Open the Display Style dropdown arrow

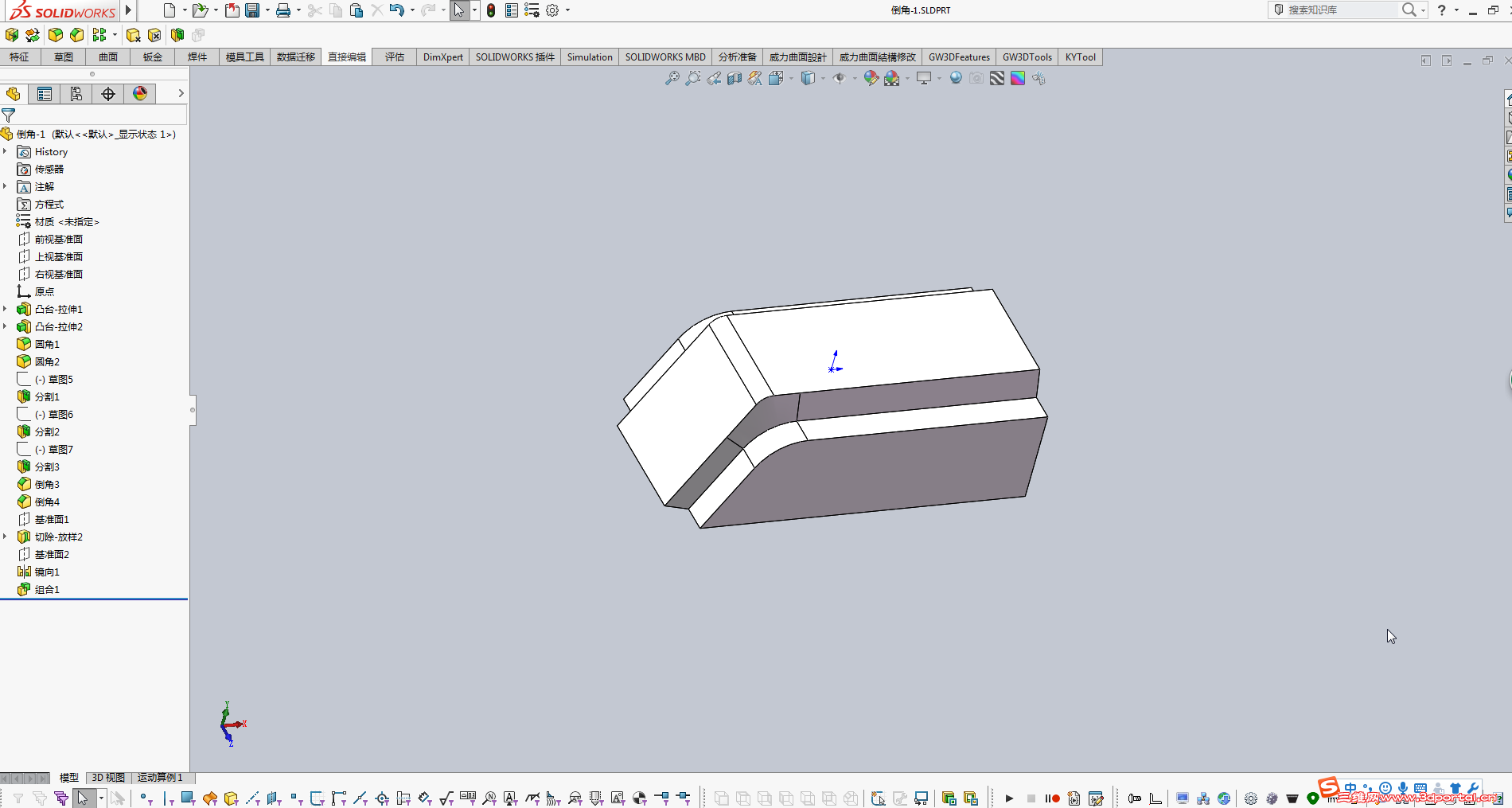[823, 78]
